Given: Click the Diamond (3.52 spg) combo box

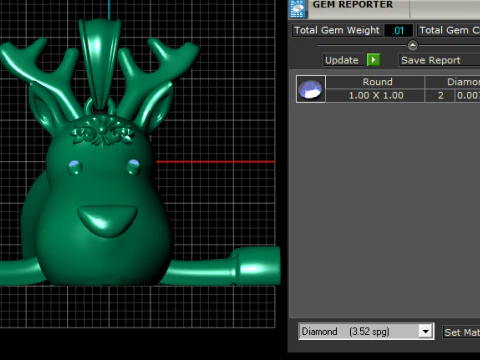Looking at the screenshot, I should 366,331.
